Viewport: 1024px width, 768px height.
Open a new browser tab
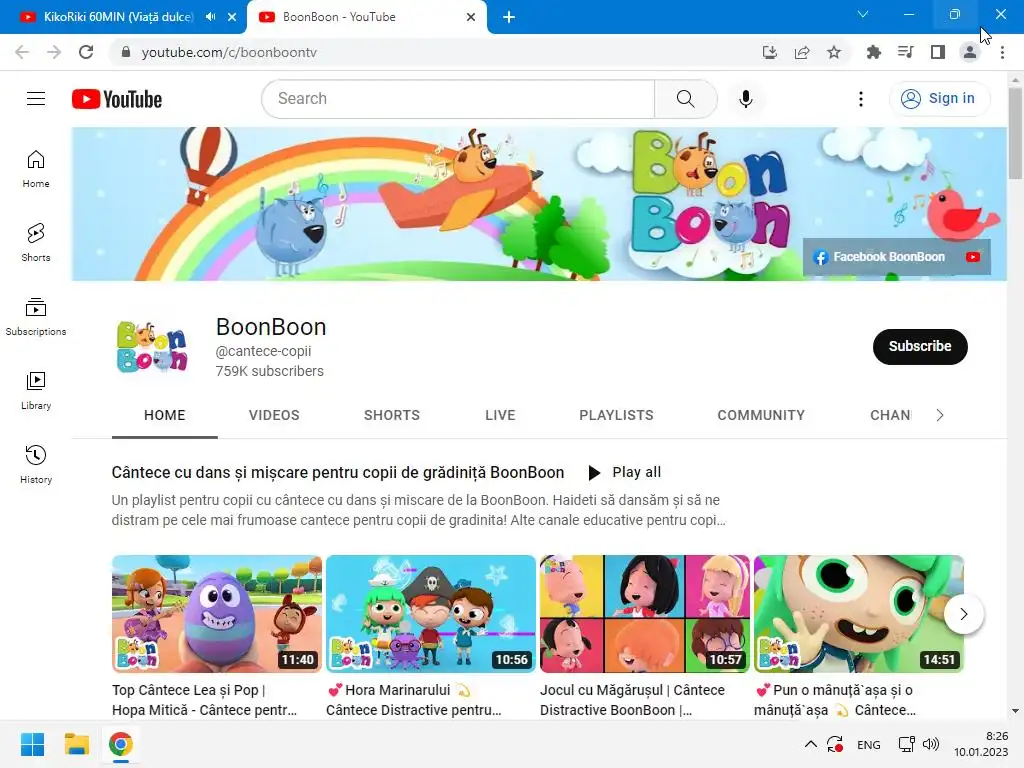[509, 17]
